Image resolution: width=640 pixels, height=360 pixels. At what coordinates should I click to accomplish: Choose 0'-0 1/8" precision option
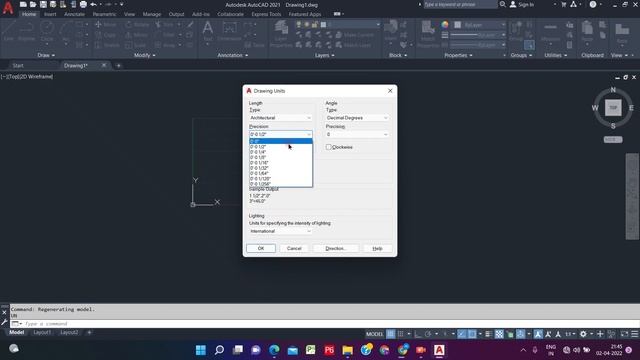pos(281,157)
